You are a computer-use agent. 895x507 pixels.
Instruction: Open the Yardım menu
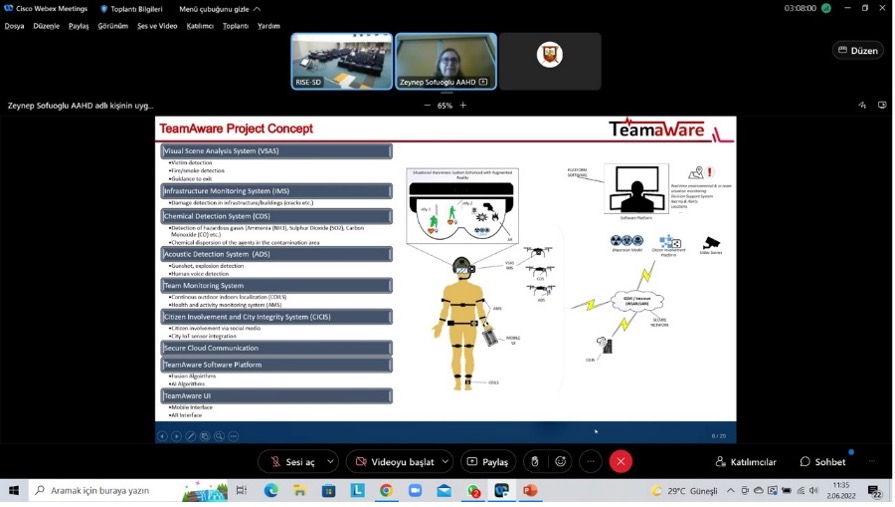[x=268, y=26]
